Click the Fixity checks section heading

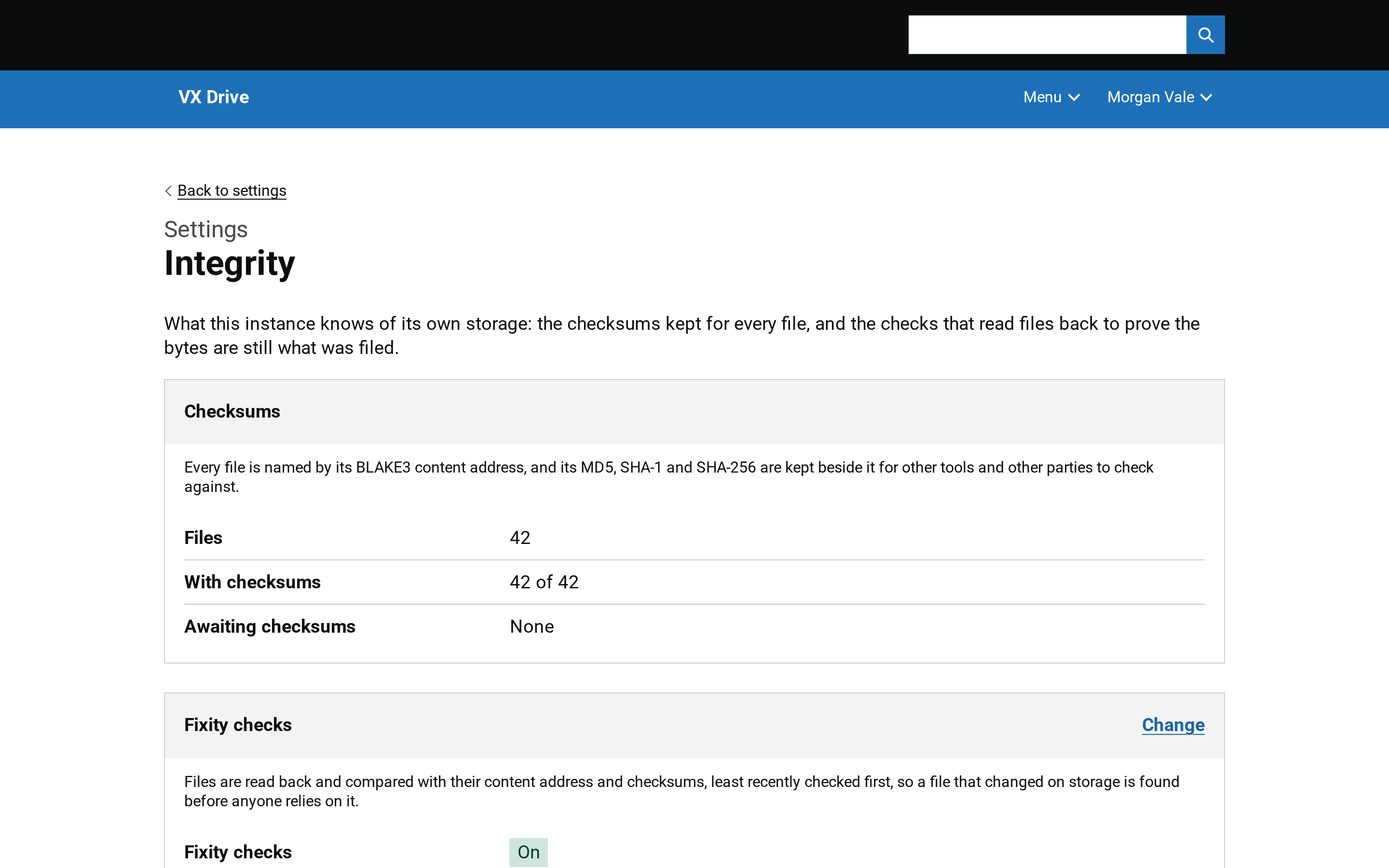point(238,725)
